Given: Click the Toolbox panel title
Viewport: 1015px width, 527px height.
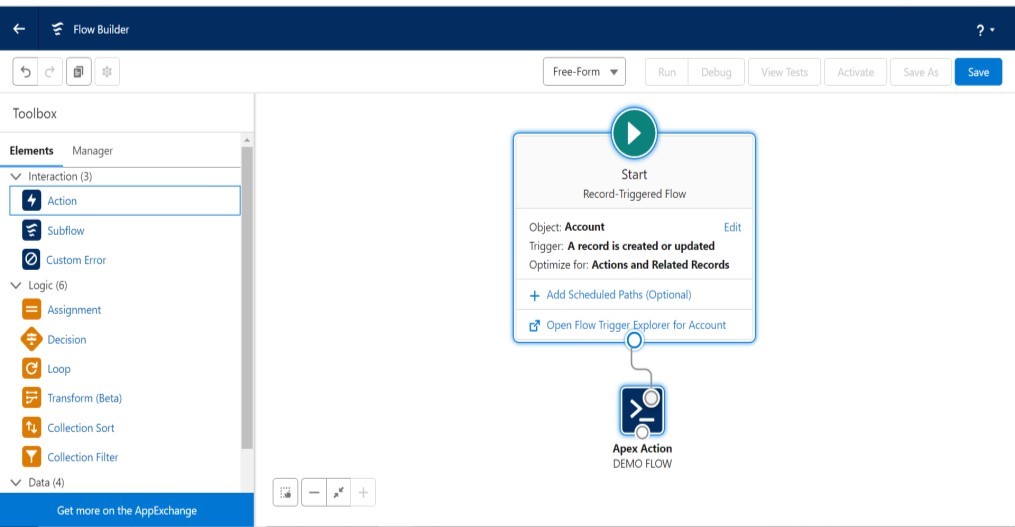Looking at the screenshot, I should [x=35, y=113].
